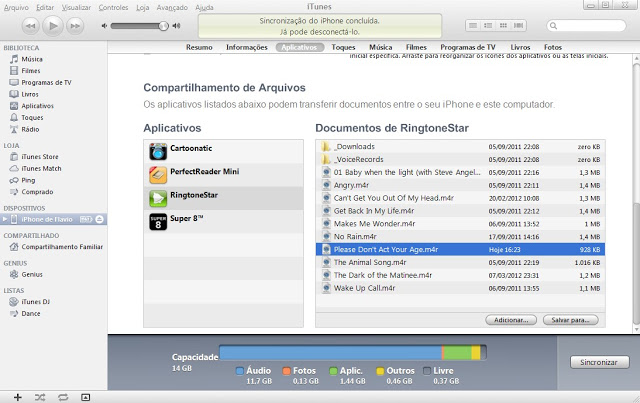The width and height of the screenshot is (640, 403).
Task: Select the PerfectReader Mini app icon
Action: [157, 174]
